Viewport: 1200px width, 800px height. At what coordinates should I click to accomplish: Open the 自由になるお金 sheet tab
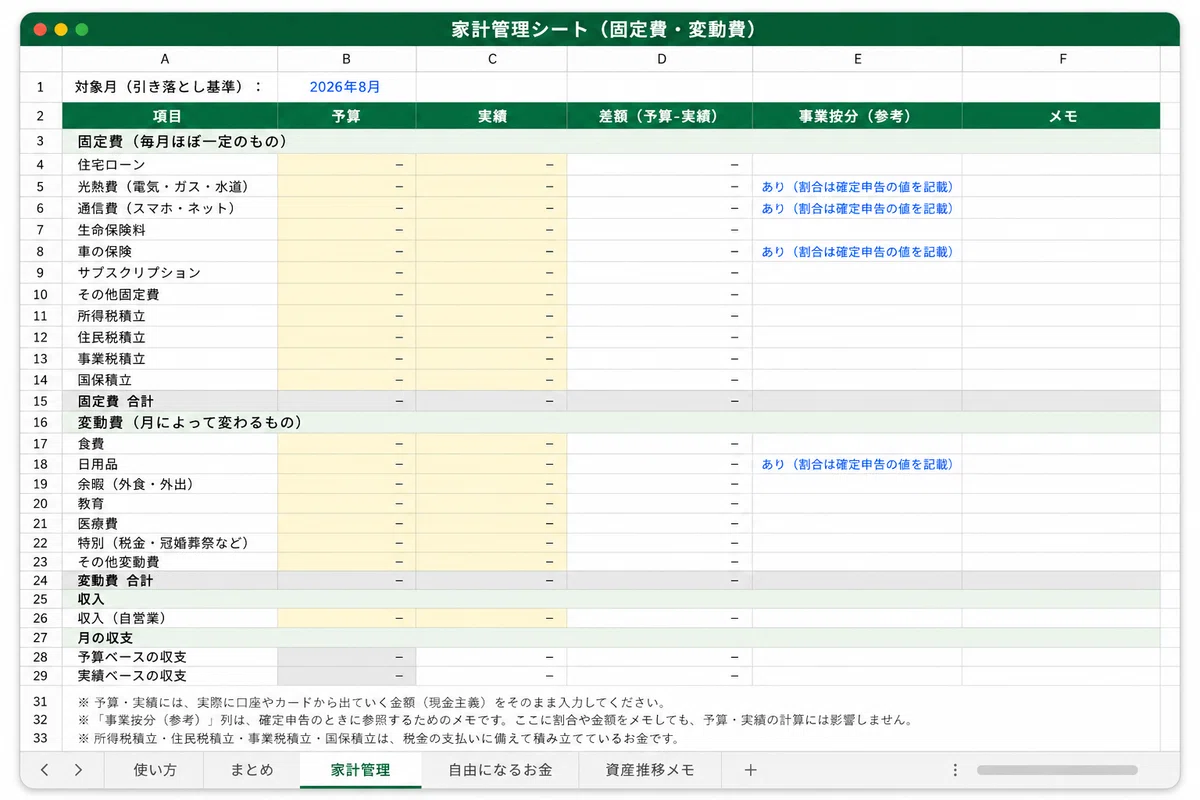tap(500, 770)
